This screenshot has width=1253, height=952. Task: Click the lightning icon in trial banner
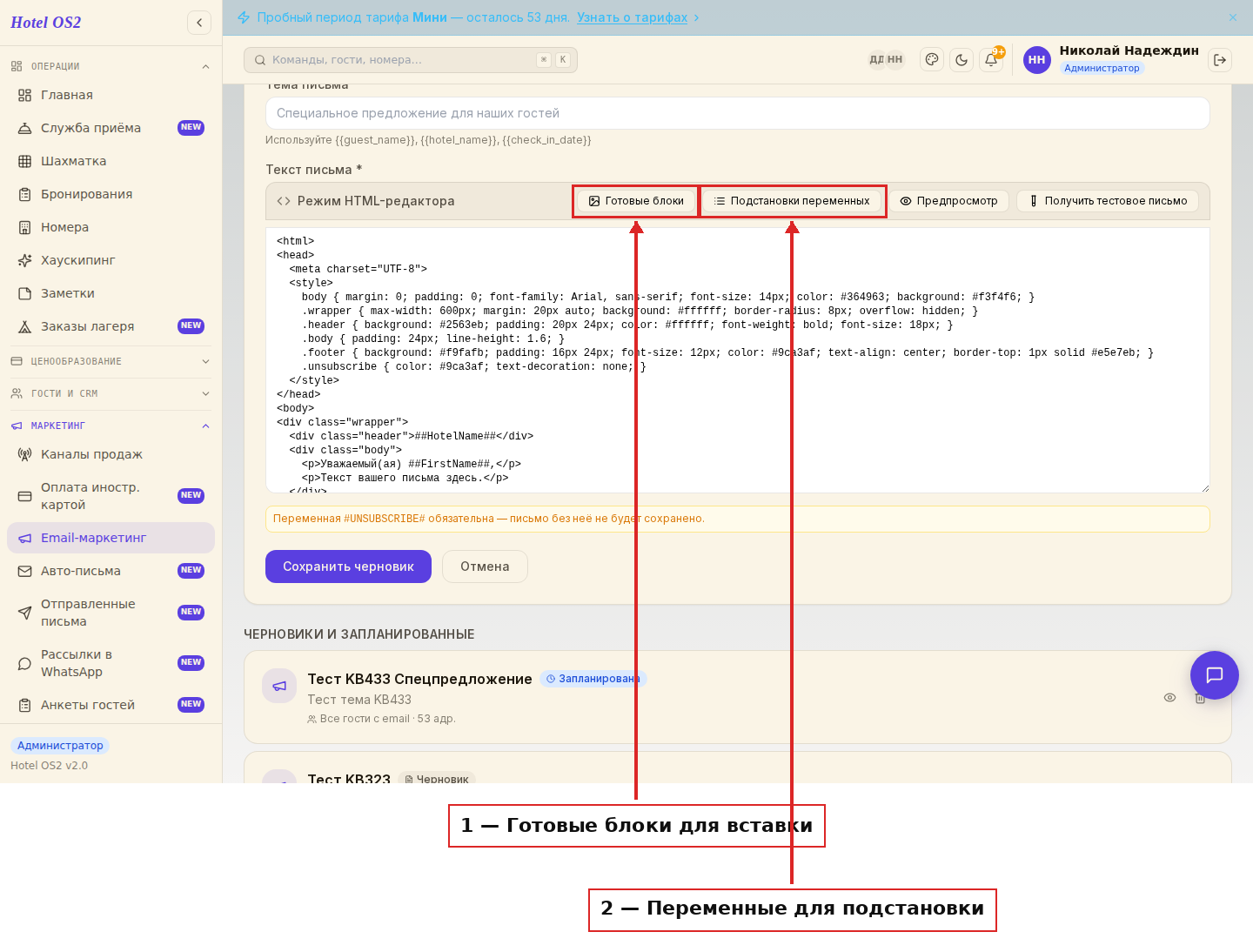244,17
